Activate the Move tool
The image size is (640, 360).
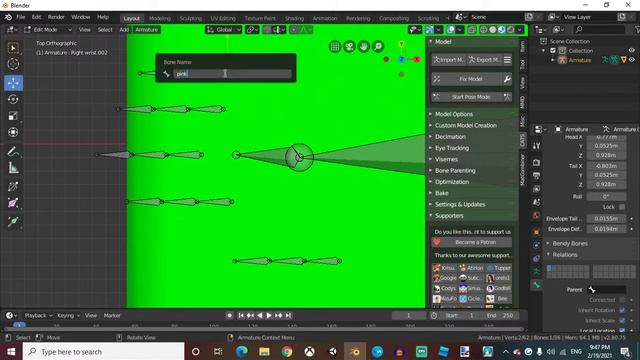pyautogui.click(x=13, y=83)
